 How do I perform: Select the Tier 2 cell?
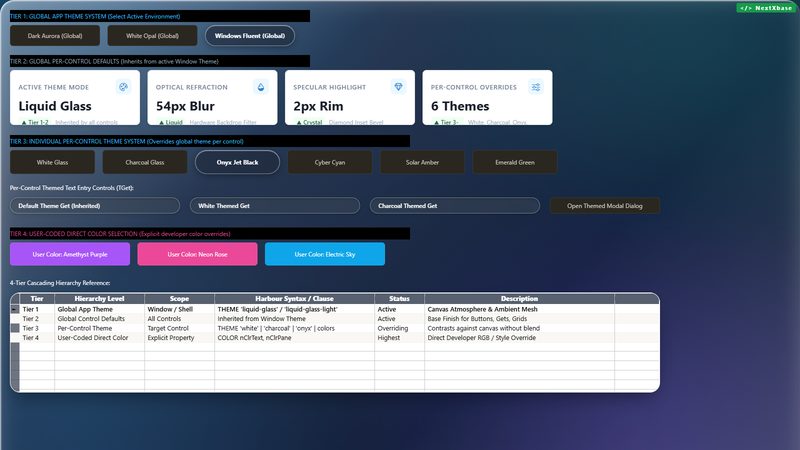pyautogui.click(x=37, y=318)
